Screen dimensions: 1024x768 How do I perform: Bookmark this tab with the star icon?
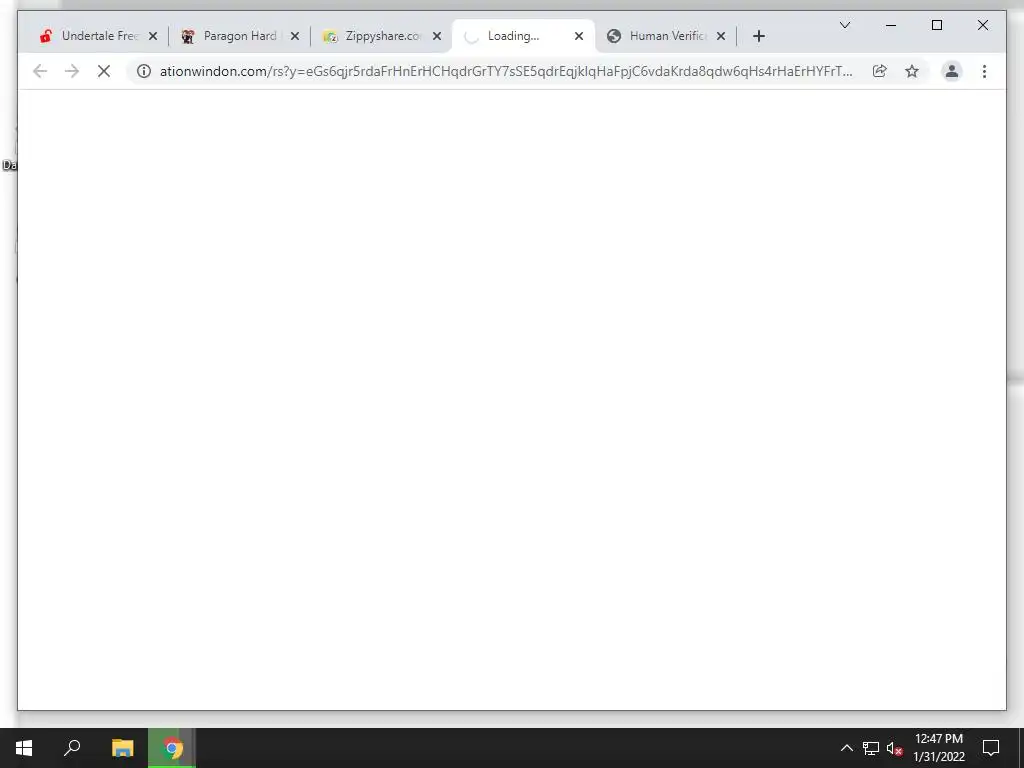tap(912, 71)
